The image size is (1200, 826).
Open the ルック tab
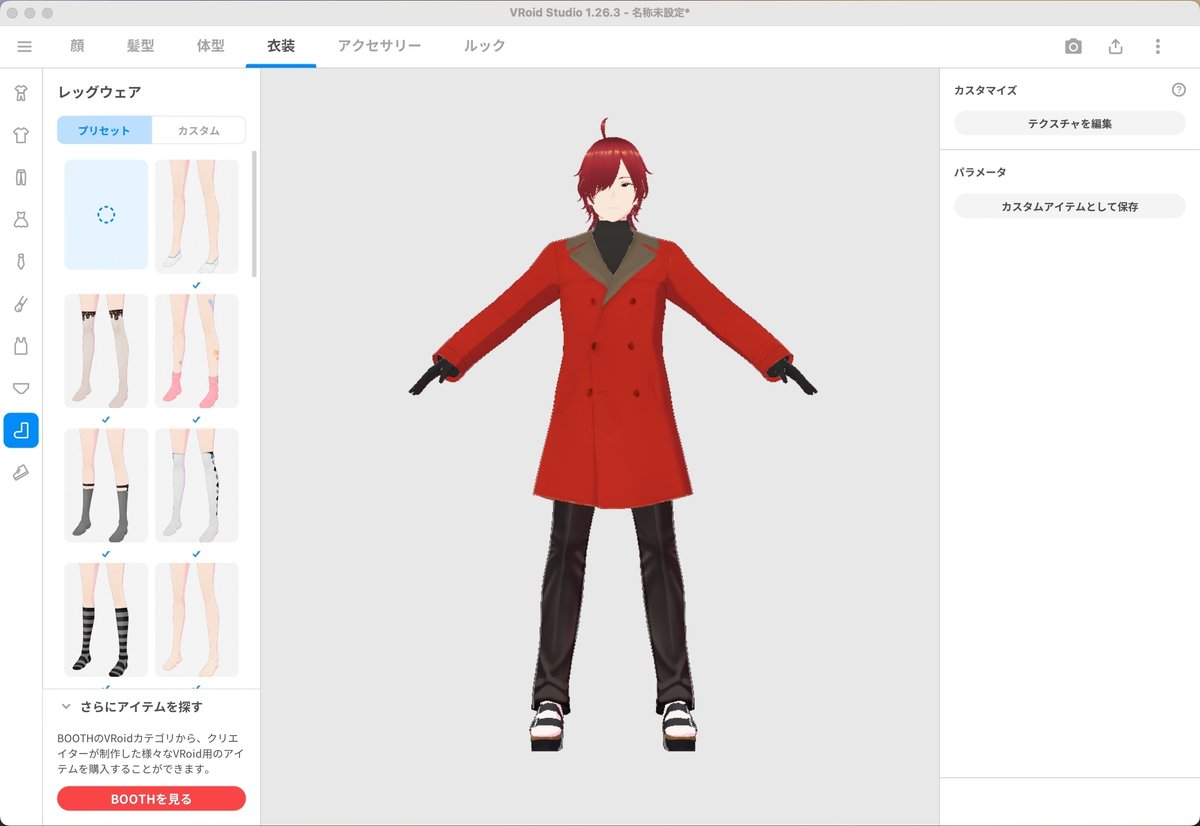[x=483, y=45]
